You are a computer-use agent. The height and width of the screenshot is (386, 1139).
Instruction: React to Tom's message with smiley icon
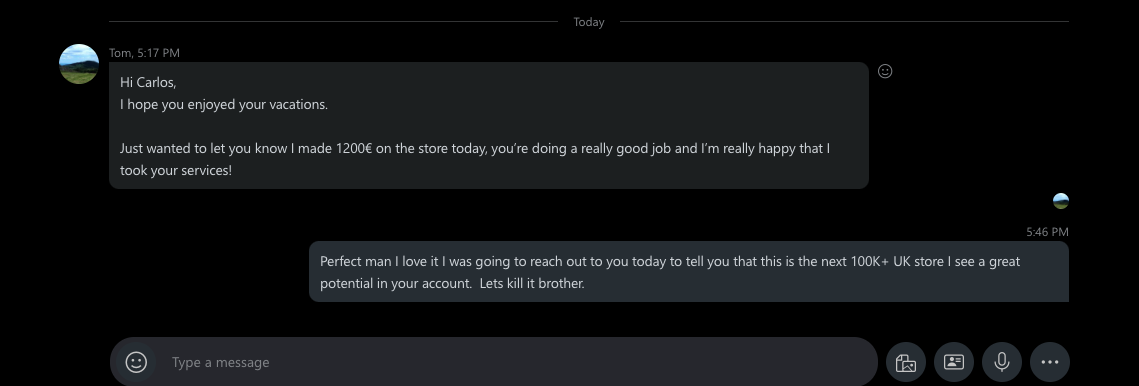coord(885,71)
